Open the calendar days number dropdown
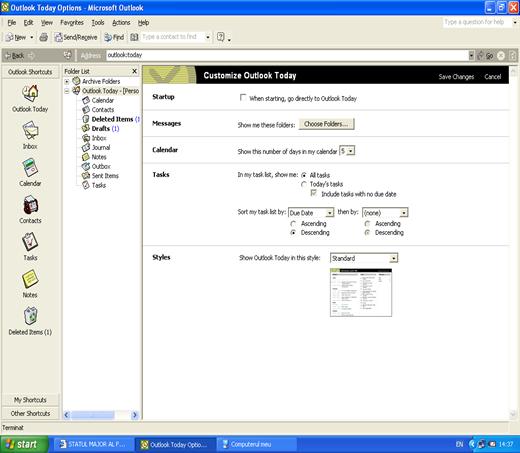This screenshot has height=453, width=520. pos(351,151)
